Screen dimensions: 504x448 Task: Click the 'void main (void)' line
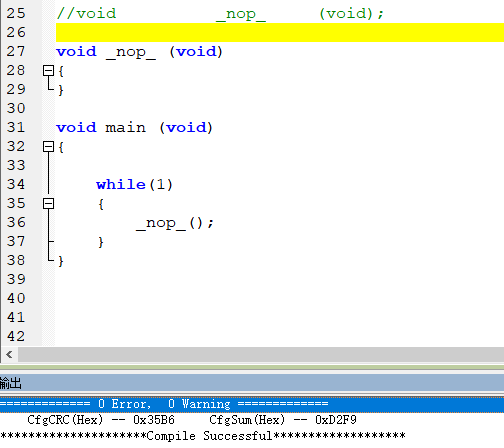(134, 128)
